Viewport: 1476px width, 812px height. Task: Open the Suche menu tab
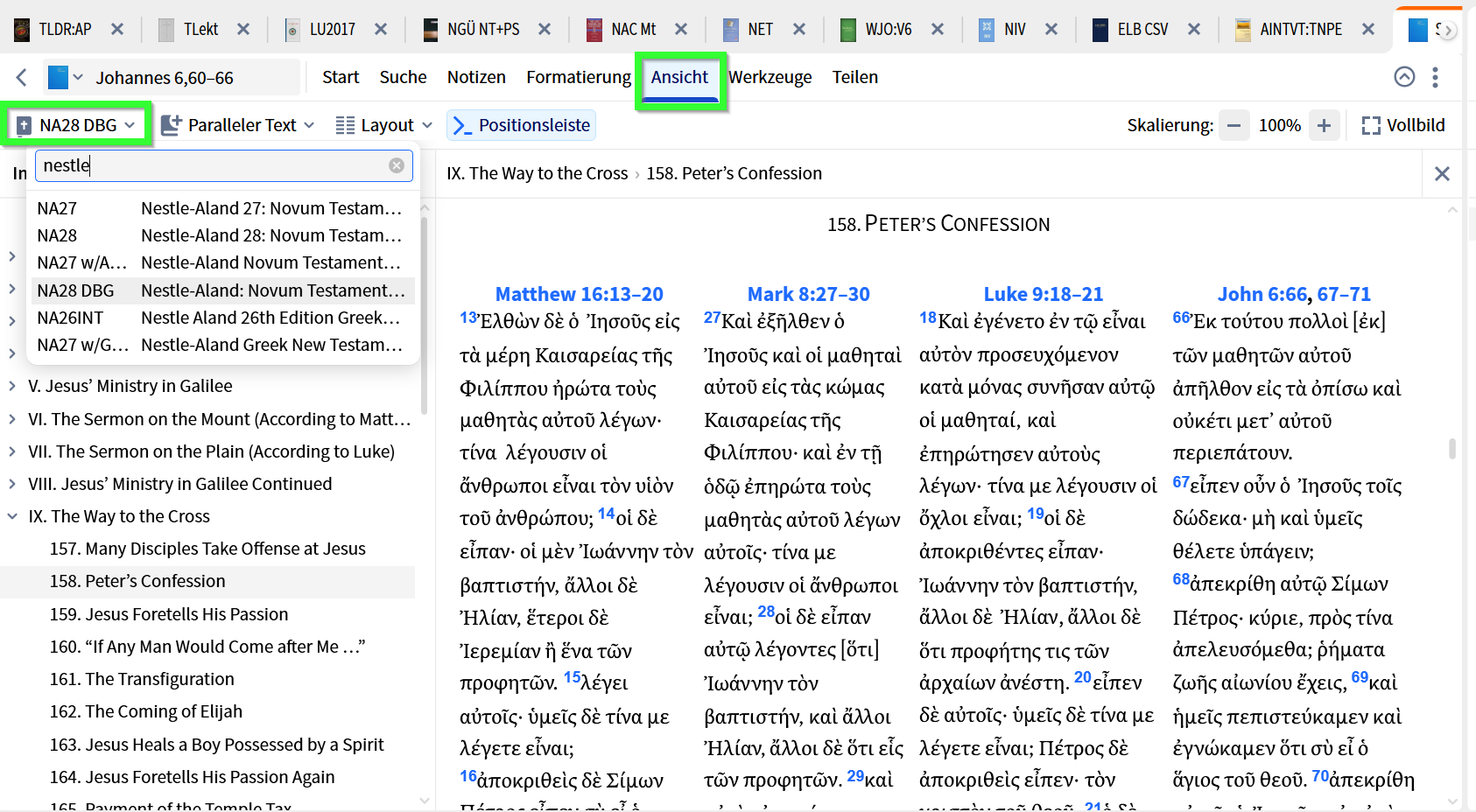(x=403, y=77)
